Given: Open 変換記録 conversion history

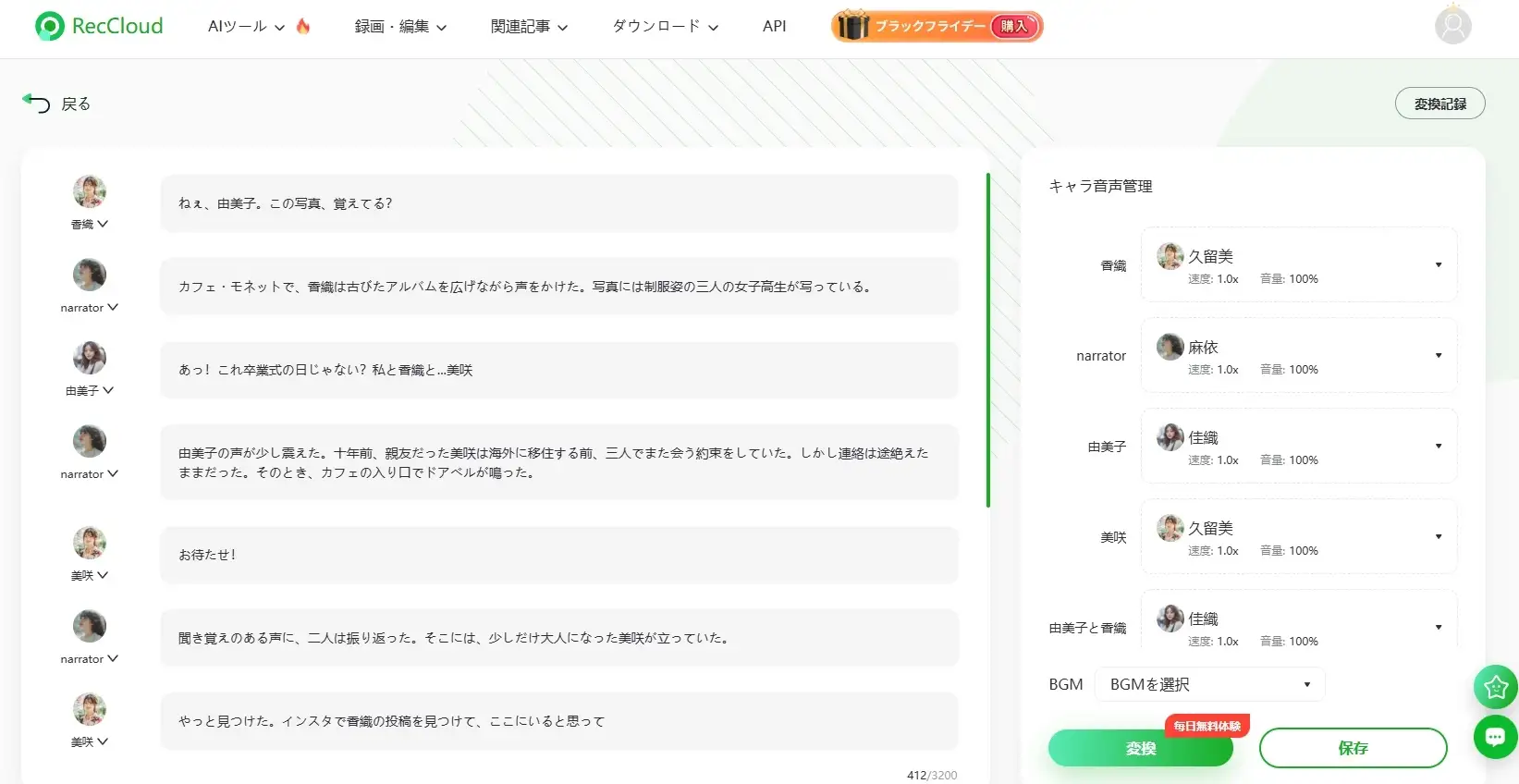Looking at the screenshot, I should 1439,104.
